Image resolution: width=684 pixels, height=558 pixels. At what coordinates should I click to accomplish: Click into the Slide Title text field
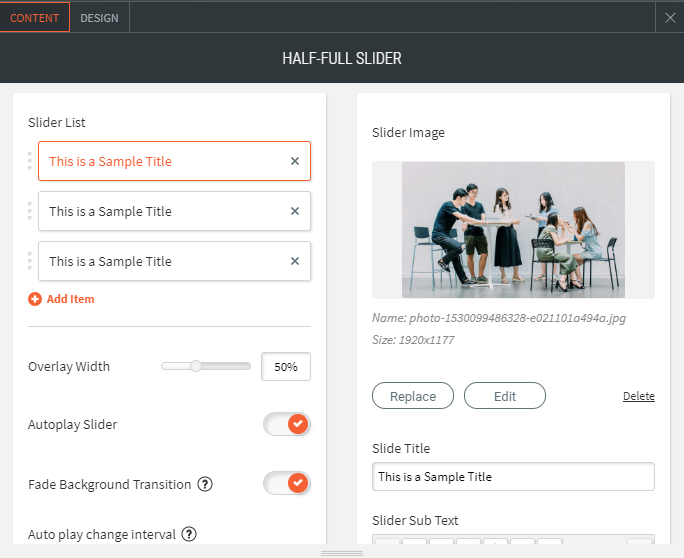513,477
